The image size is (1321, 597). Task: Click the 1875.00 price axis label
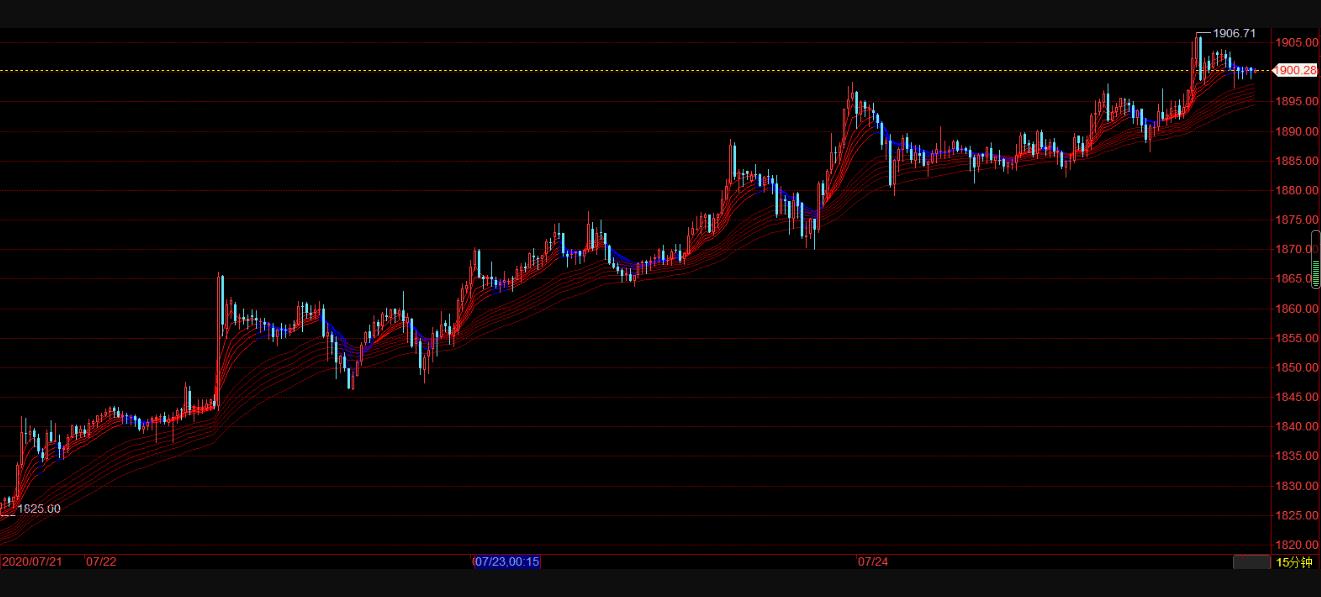pos(1296,220)
